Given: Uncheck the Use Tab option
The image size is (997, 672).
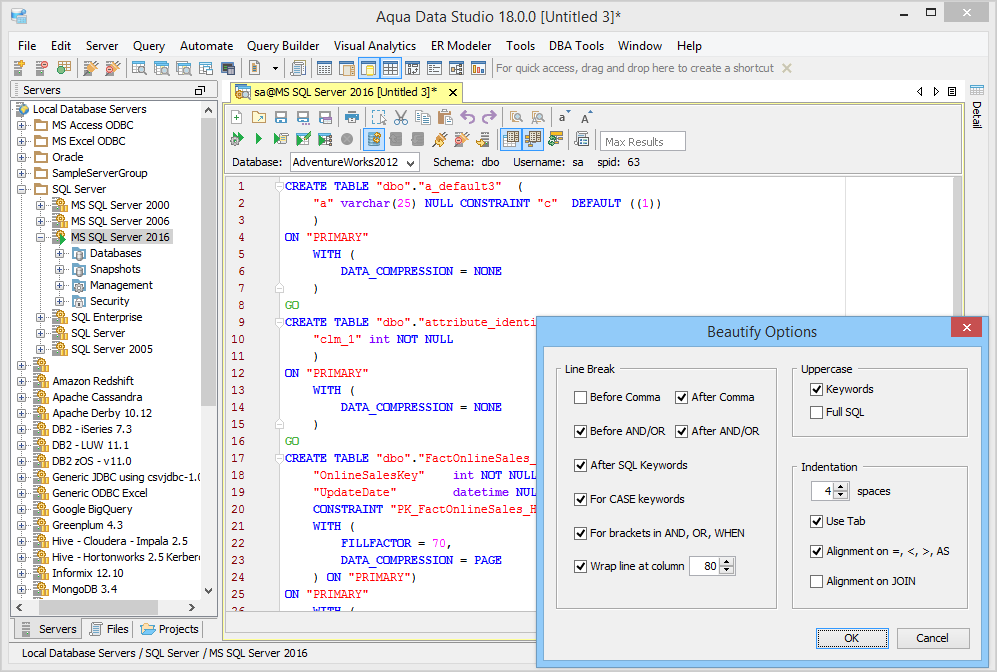Looking at the screenshot, I should tap(817, 521).
